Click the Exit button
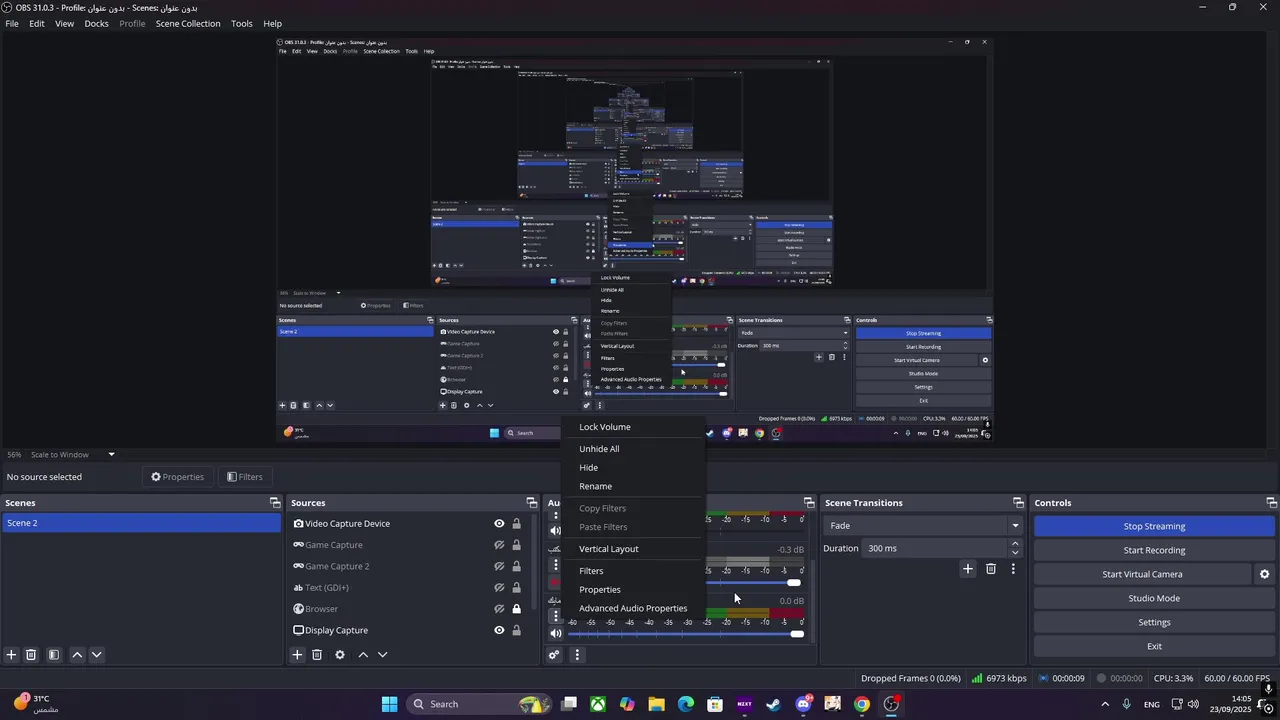 (1154, 646)
